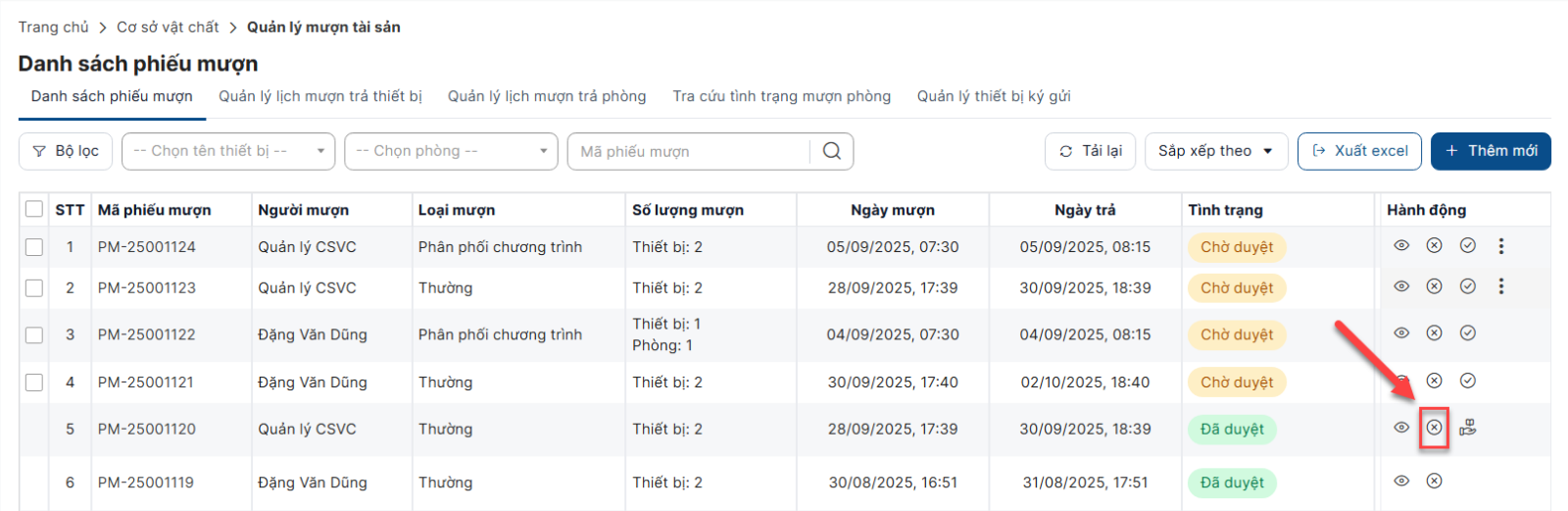This screenshot has height=511, width=1568.
Task: Check the box for row PM-25001122
Action: point(34,334)
